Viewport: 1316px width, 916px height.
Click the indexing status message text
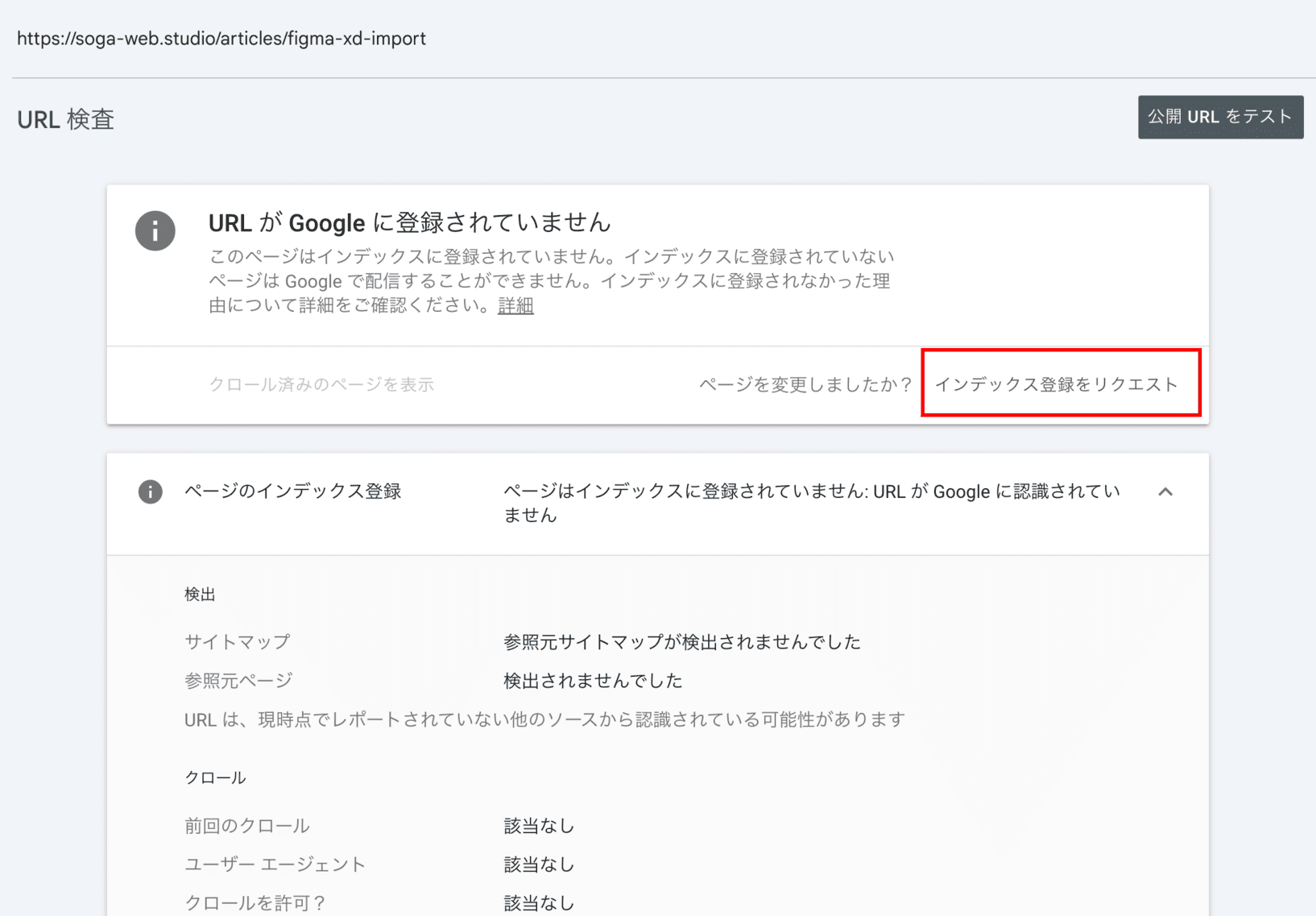point(811,503)
